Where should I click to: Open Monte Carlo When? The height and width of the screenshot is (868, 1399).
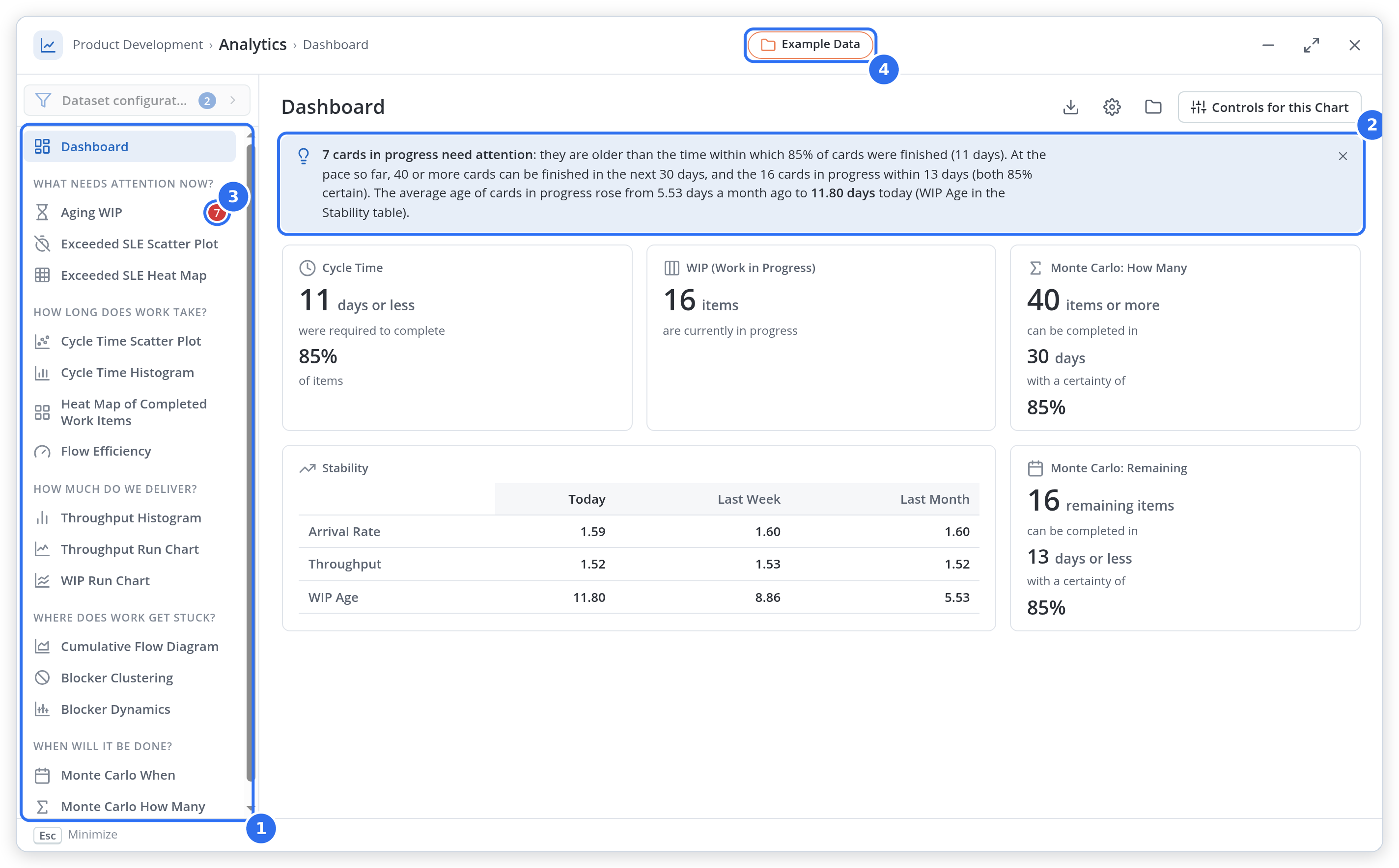click(130, 775)
